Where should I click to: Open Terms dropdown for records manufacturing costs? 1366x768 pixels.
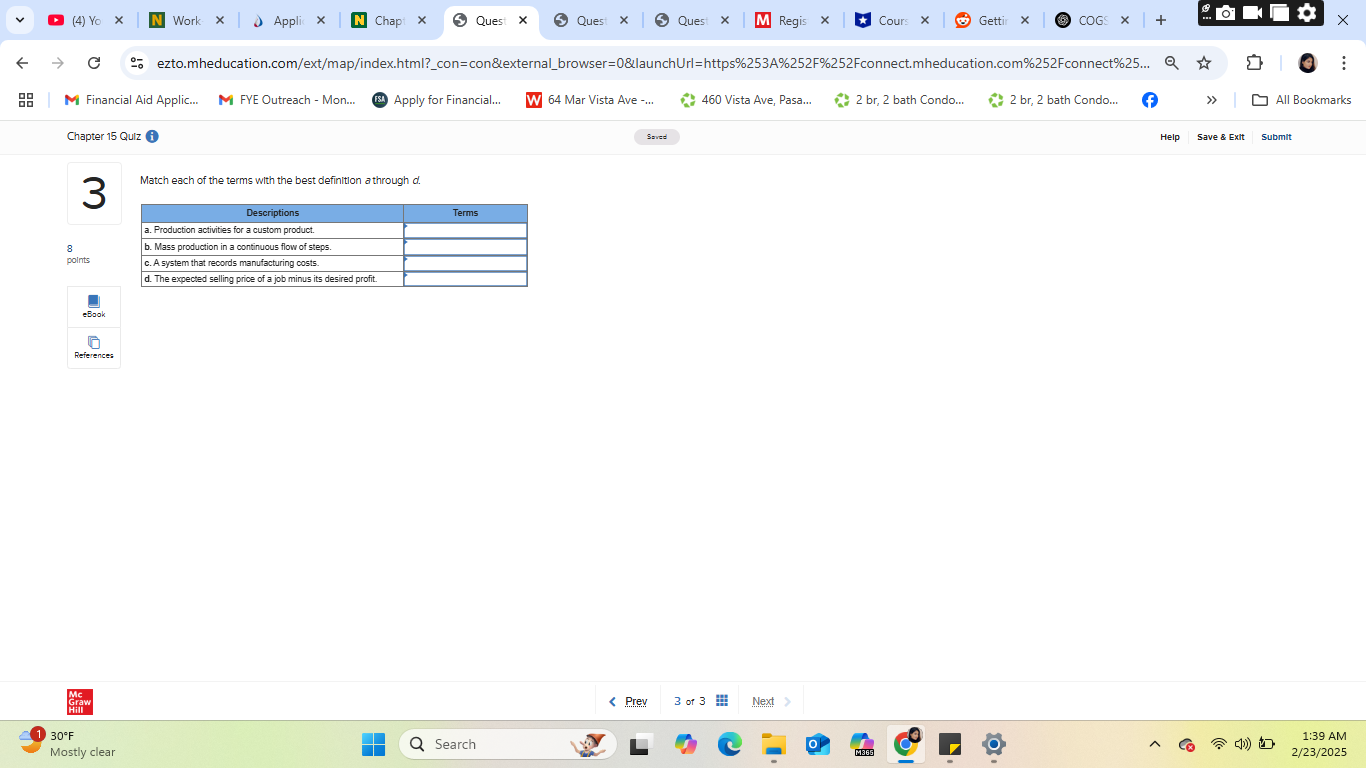tap(466, 263)
